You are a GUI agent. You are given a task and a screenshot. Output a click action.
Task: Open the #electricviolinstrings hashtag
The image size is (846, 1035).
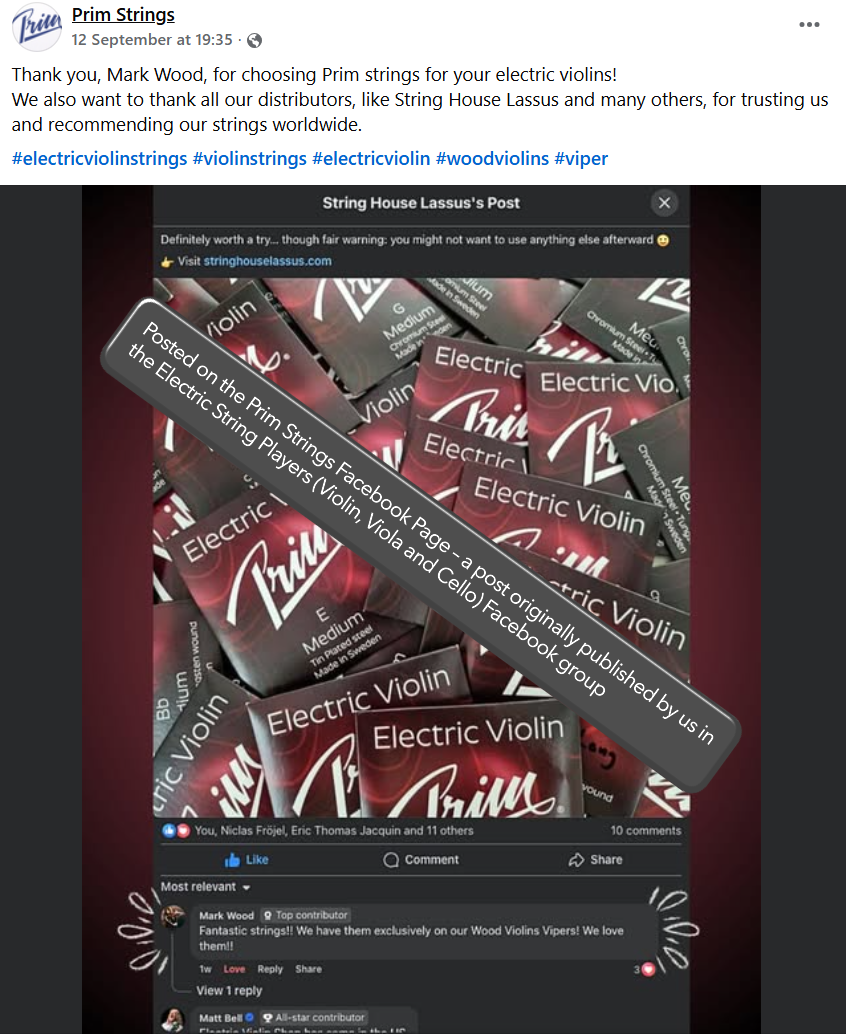pyautogui.click(x=100, y=158)
